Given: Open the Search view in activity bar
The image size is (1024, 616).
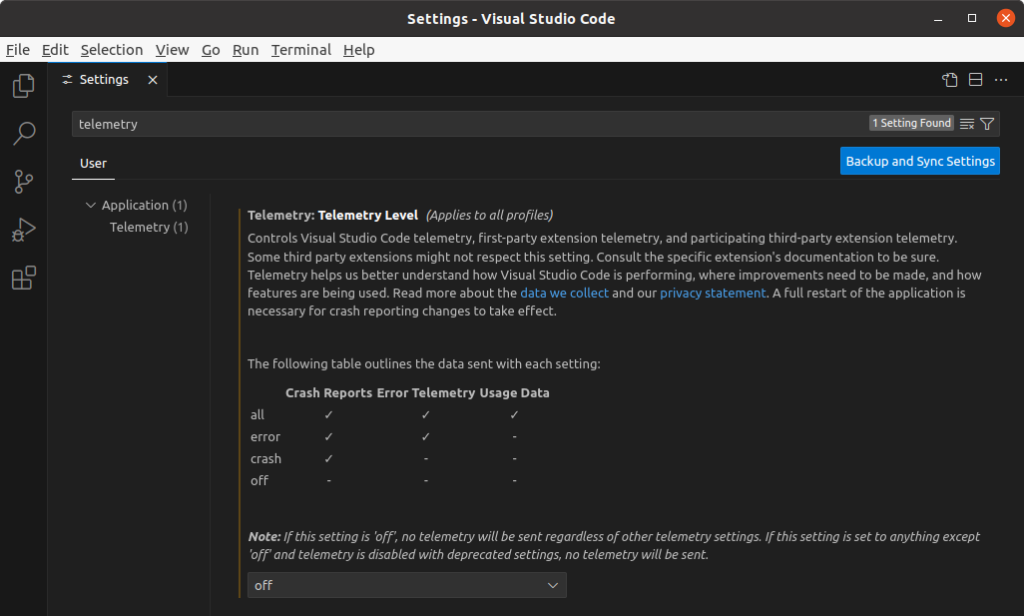Looking at the screenshot, I should (x=23, y=133).
